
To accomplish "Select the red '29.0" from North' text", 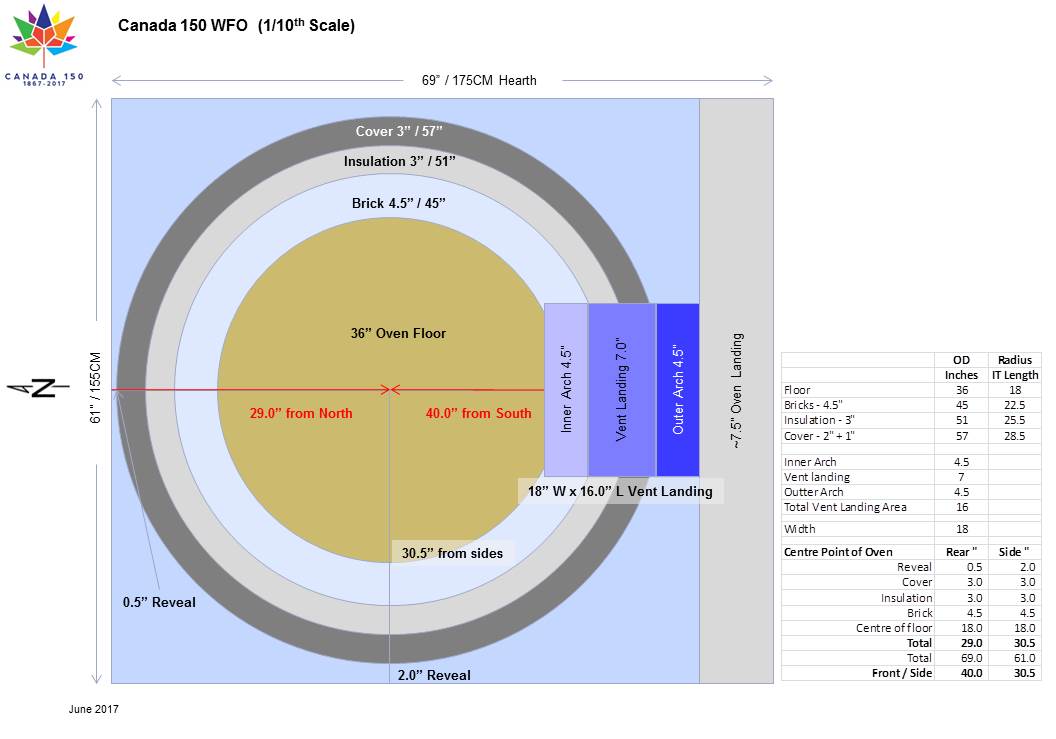I will [x=301, y=413].
